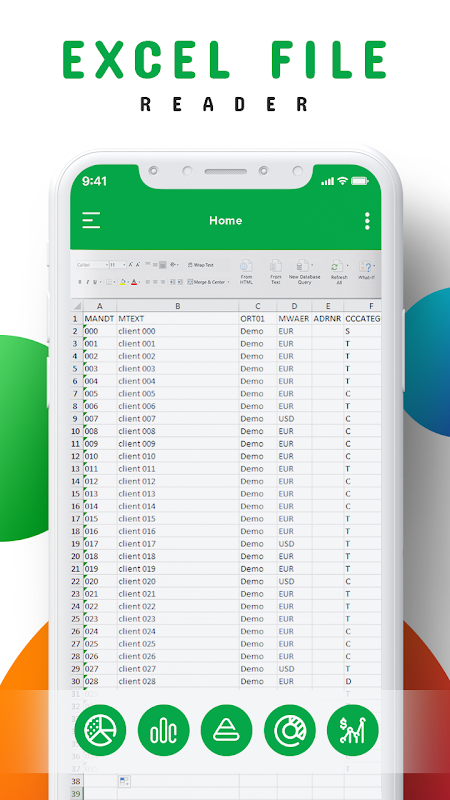This screenshot has height=800, width=450.
Task: Tap the pie chart icon
Action: coord(100,730)
